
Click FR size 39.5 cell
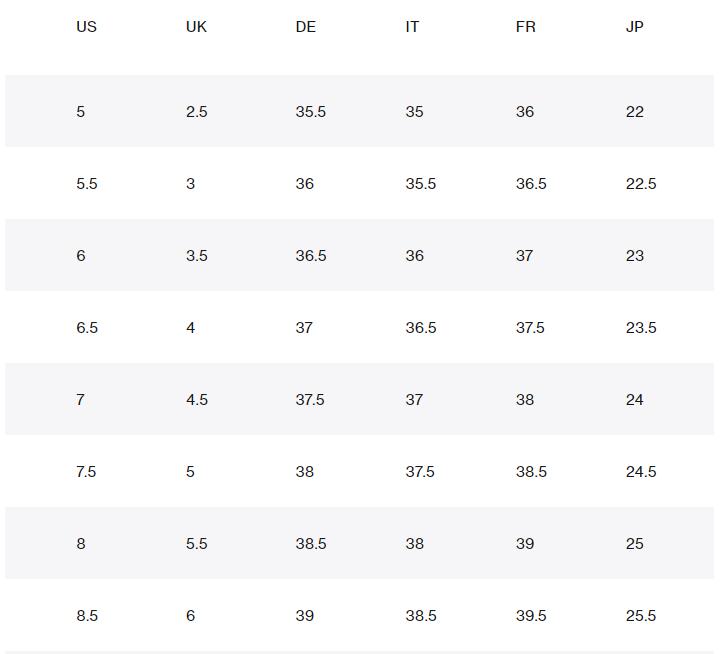[531, 616]
